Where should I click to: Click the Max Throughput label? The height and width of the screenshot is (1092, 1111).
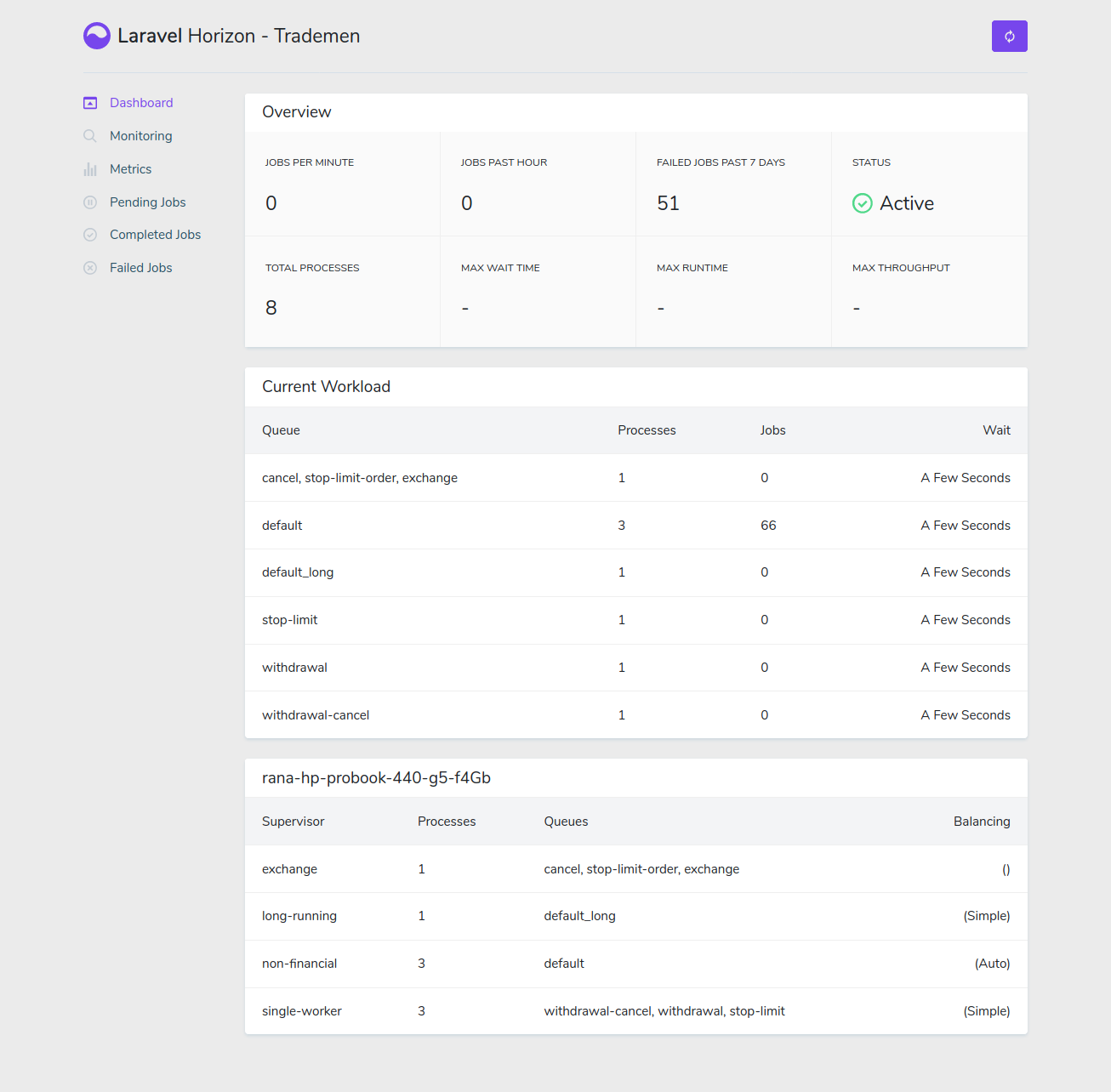(x=901, y=268)
